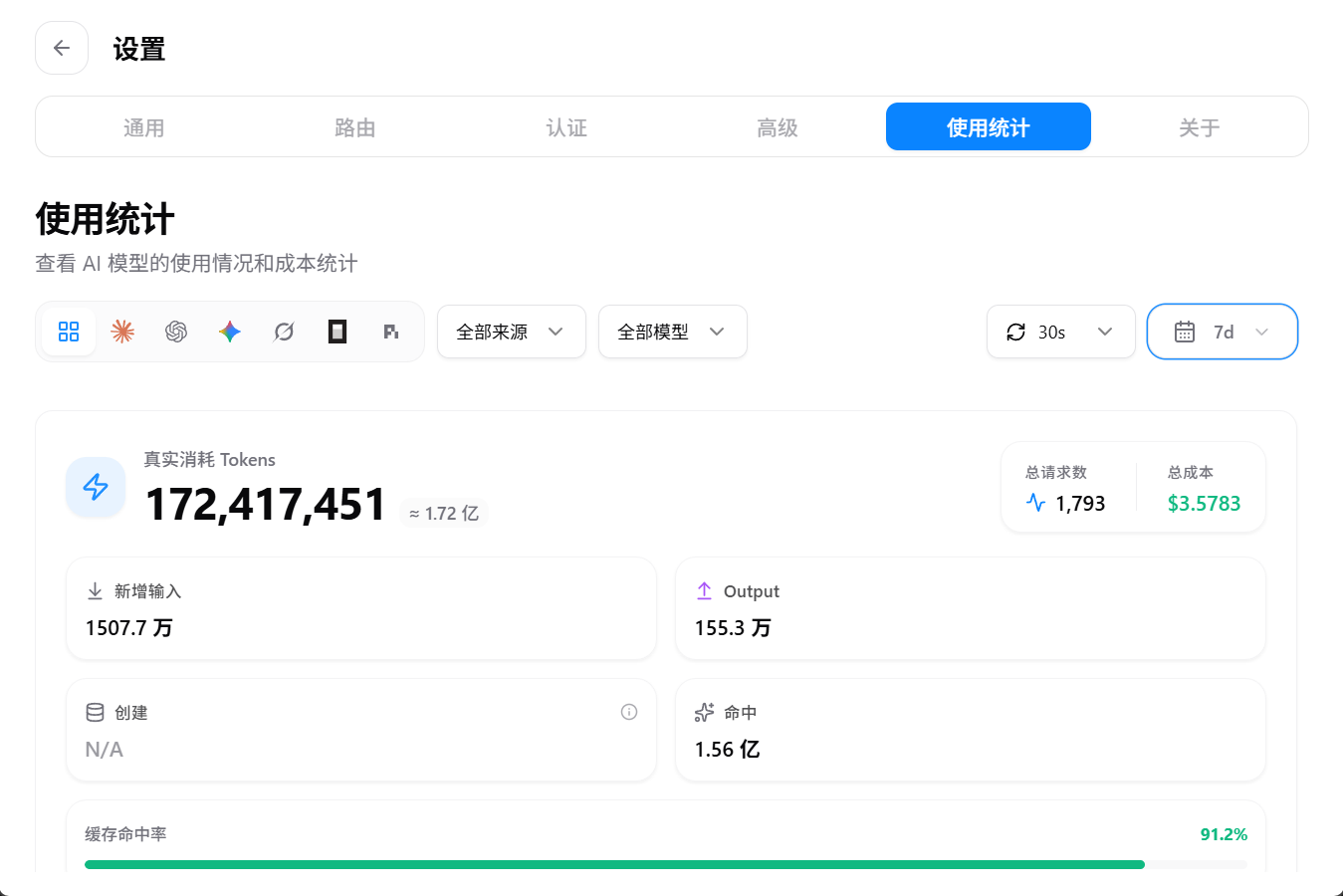Switch to the 通用 tab

click(x=144, y=127)
